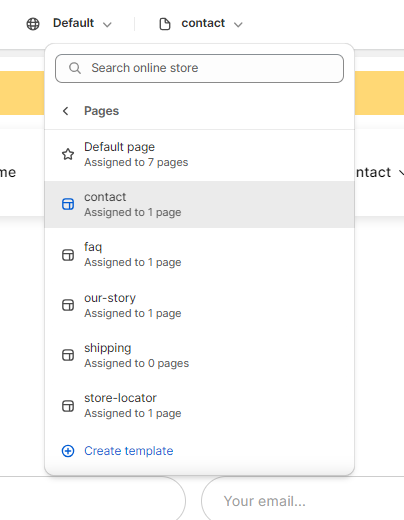
Task: Click the template icon next to shipping
Action: [68, 355]
